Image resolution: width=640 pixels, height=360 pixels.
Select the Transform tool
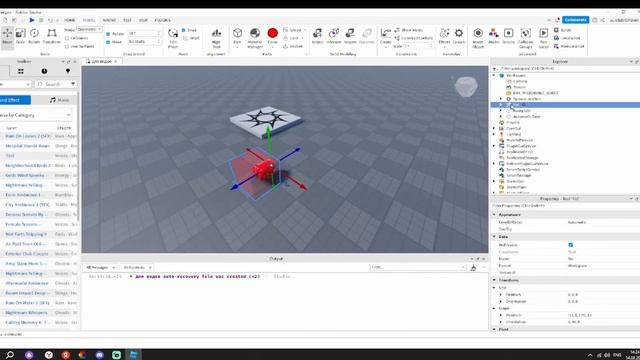51,36
